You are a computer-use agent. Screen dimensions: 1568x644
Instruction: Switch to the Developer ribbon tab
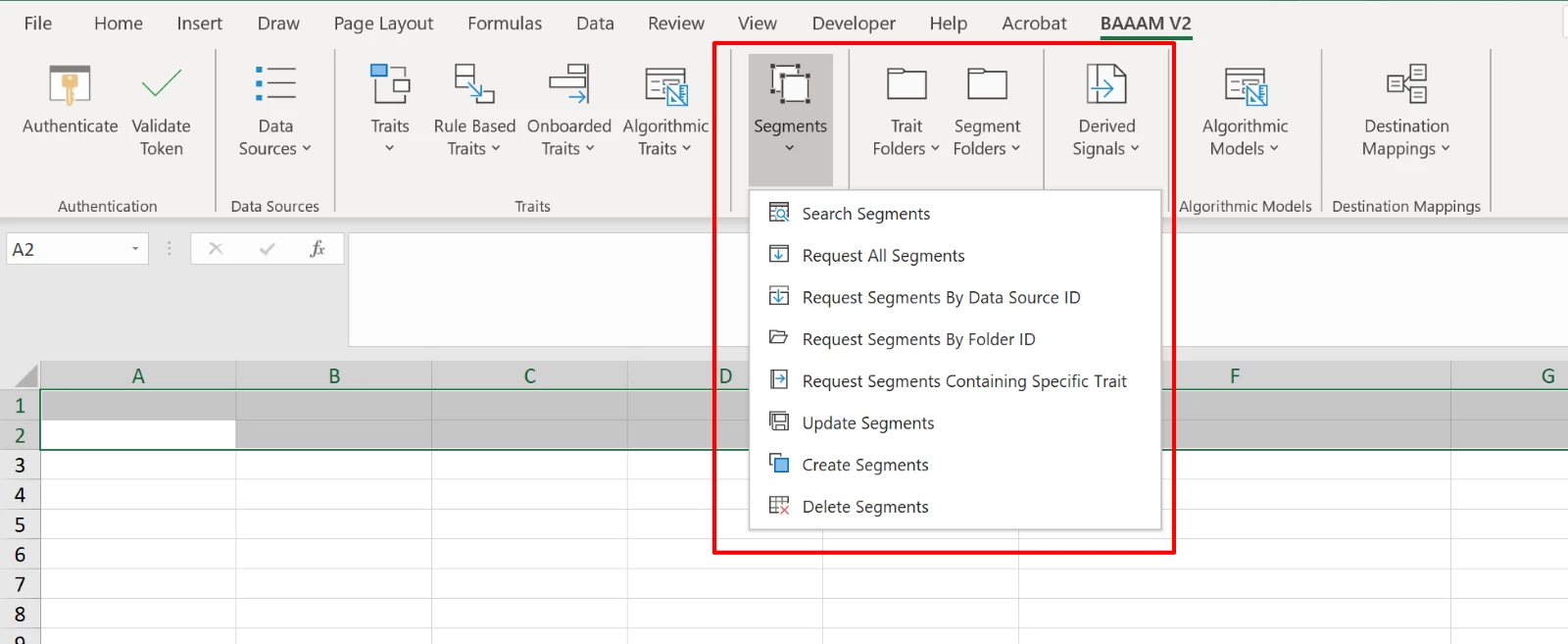click(854, 23)
